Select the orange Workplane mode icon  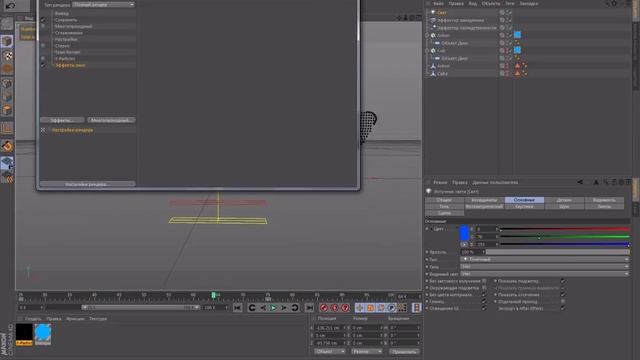pos(7,68)
